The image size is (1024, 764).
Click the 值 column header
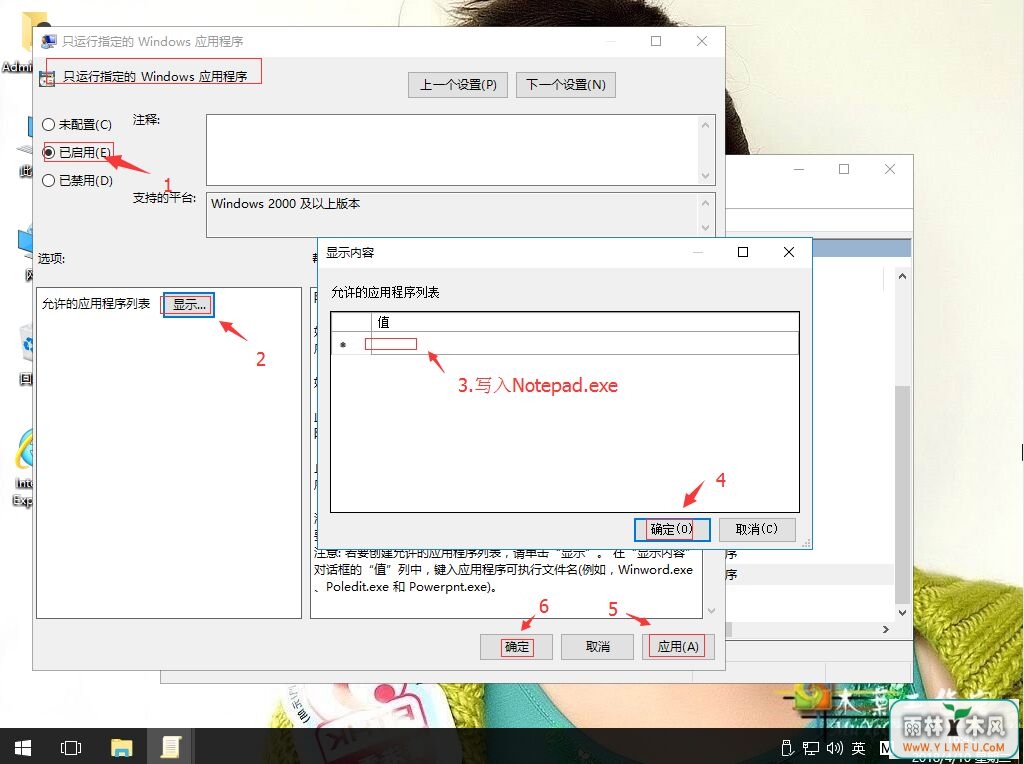(584, 322)
